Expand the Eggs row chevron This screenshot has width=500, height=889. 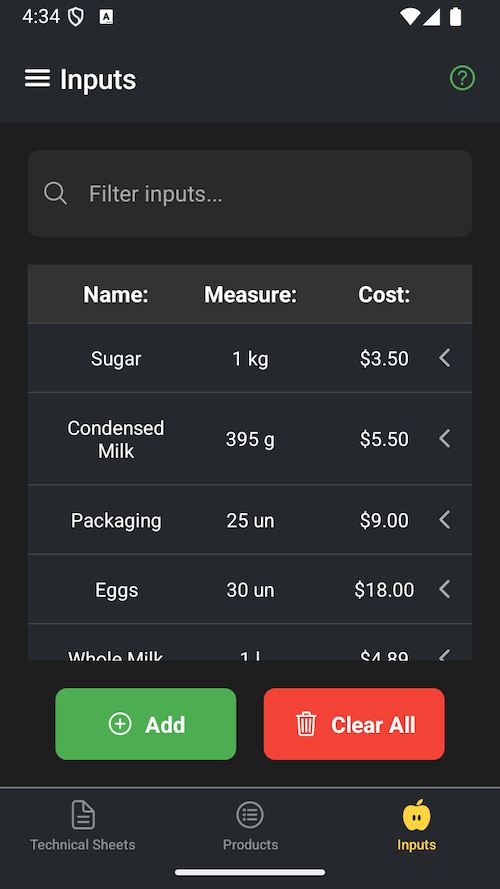point(445,589)
